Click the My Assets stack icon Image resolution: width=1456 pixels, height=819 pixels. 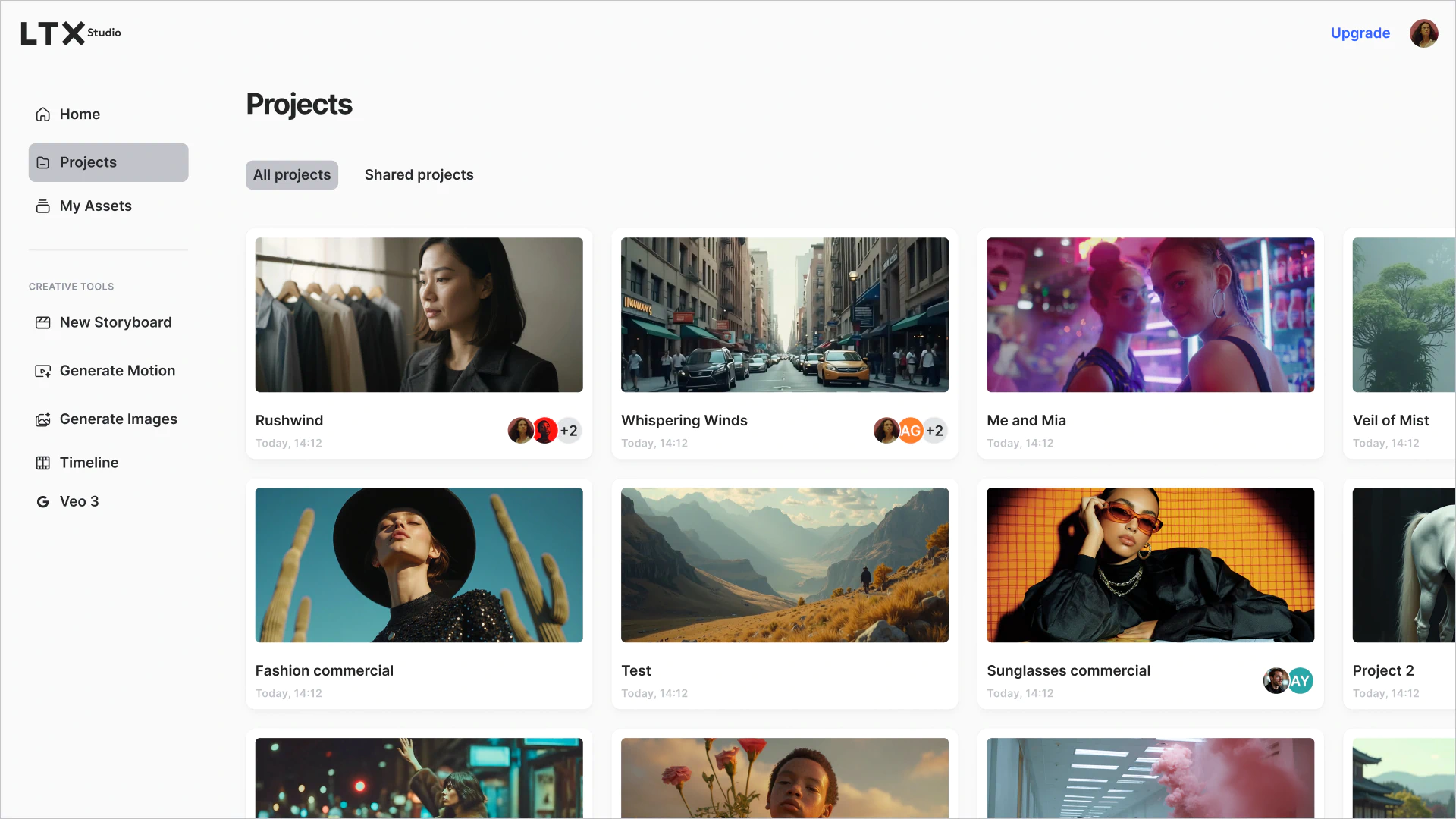coord(43,206)
